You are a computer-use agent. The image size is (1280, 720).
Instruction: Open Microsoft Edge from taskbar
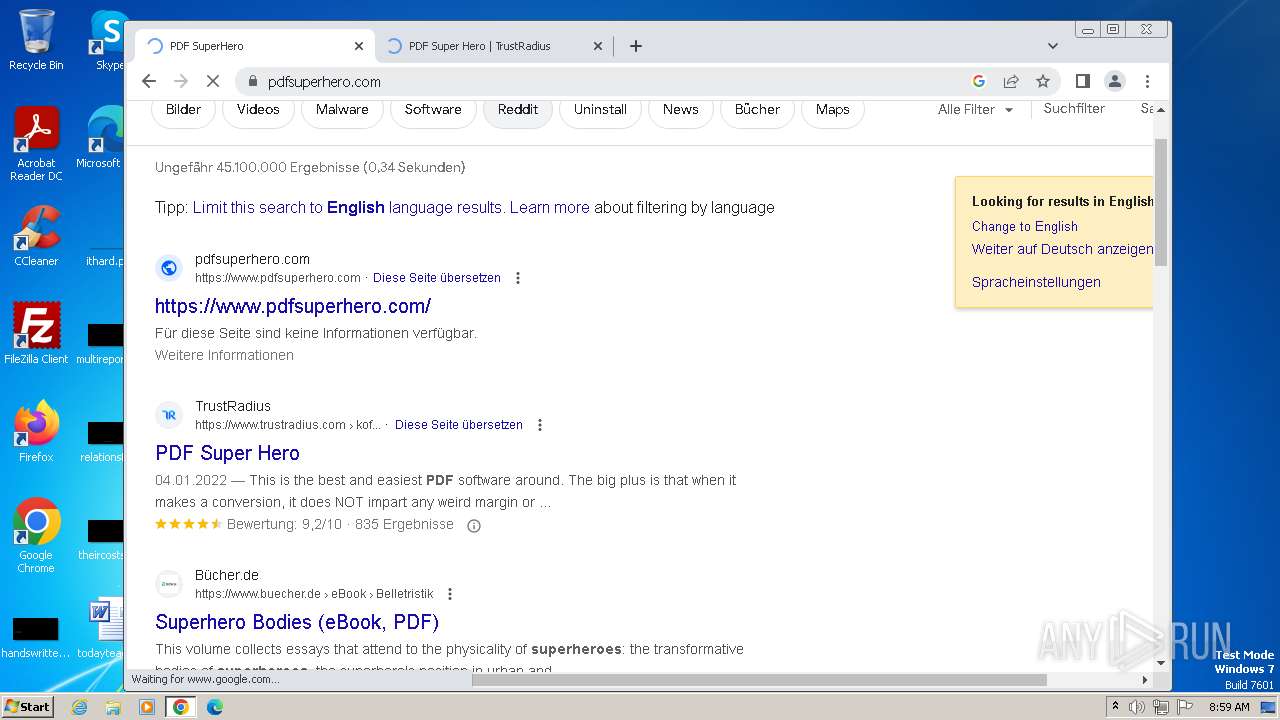point(215,707)
